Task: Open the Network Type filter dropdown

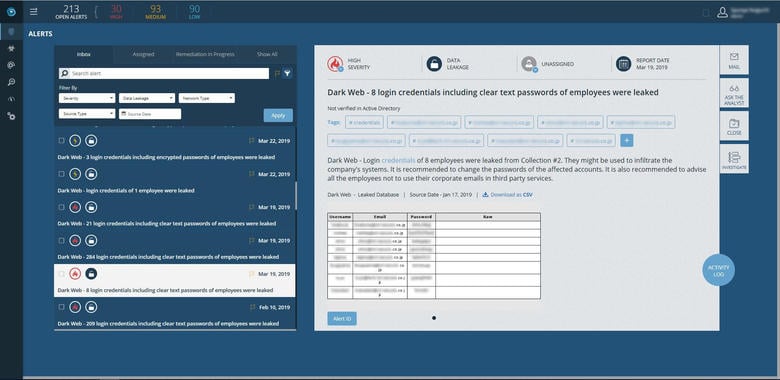Action: point(207,98)
